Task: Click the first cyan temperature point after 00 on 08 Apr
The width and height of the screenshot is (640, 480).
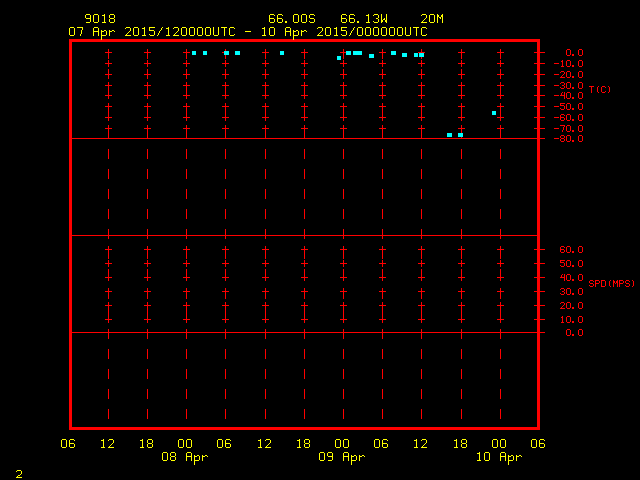Action: tap(194, 53)
